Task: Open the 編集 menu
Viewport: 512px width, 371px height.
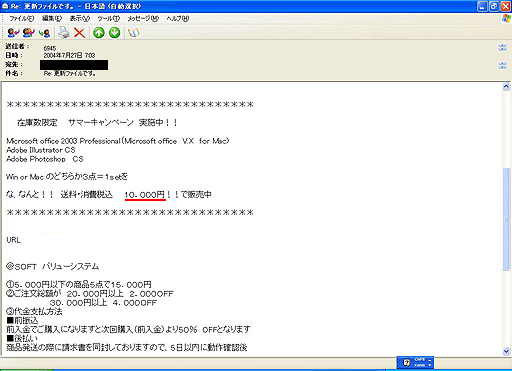Action: point(52,18)
